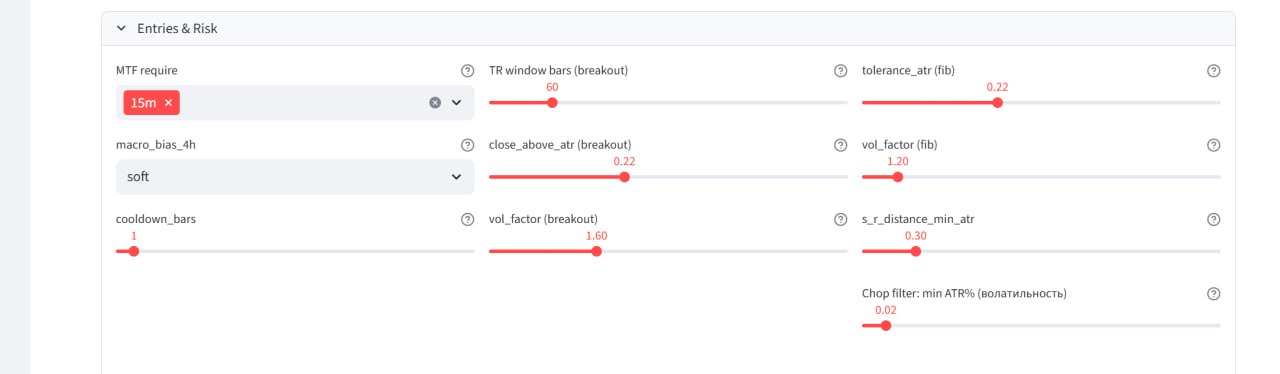Click the Chop filter min ATR% slider handle
This screenshot has height=374, width=1280.
tap(885, 325)
